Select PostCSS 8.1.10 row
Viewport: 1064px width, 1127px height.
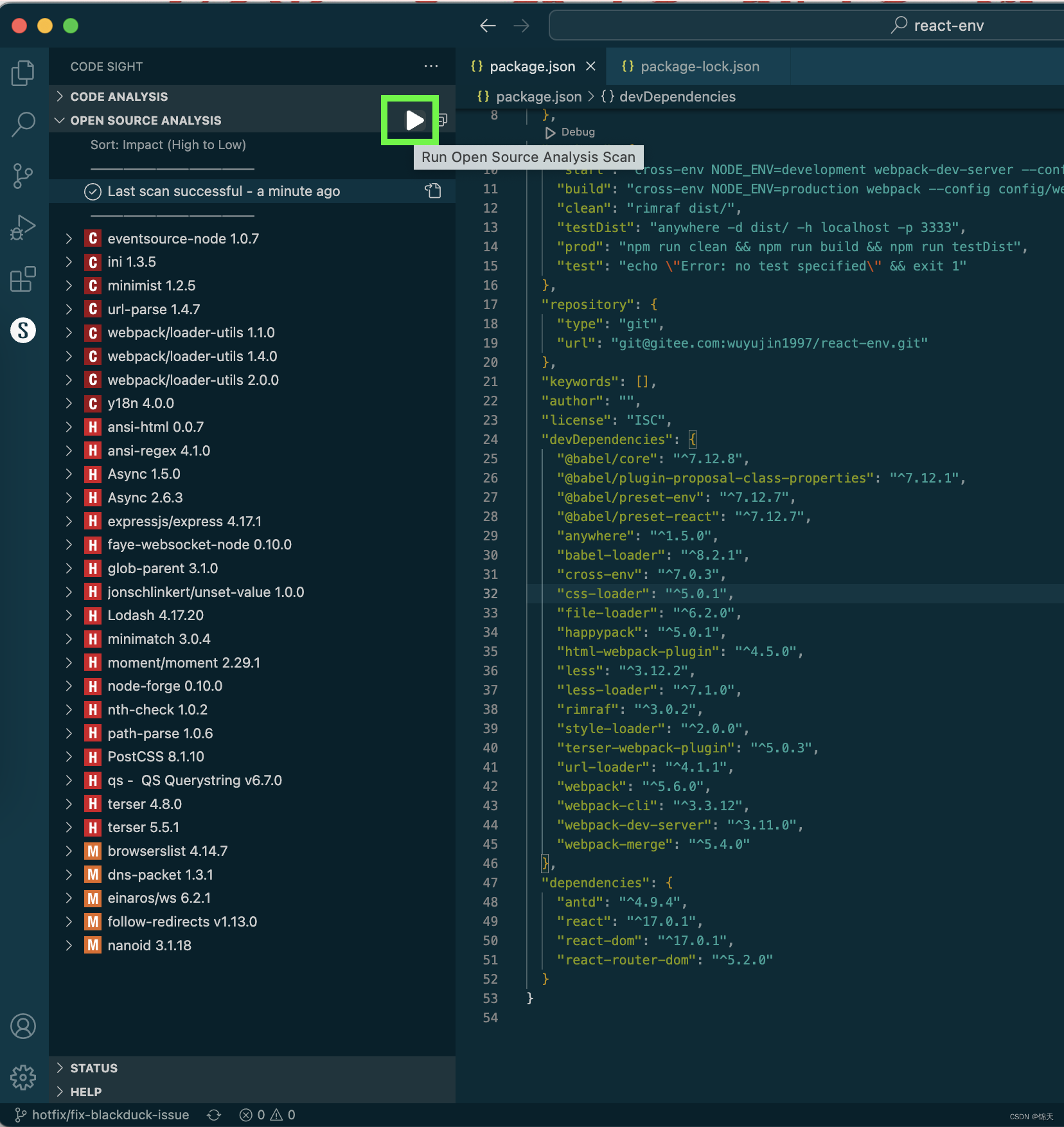(252, 757)
